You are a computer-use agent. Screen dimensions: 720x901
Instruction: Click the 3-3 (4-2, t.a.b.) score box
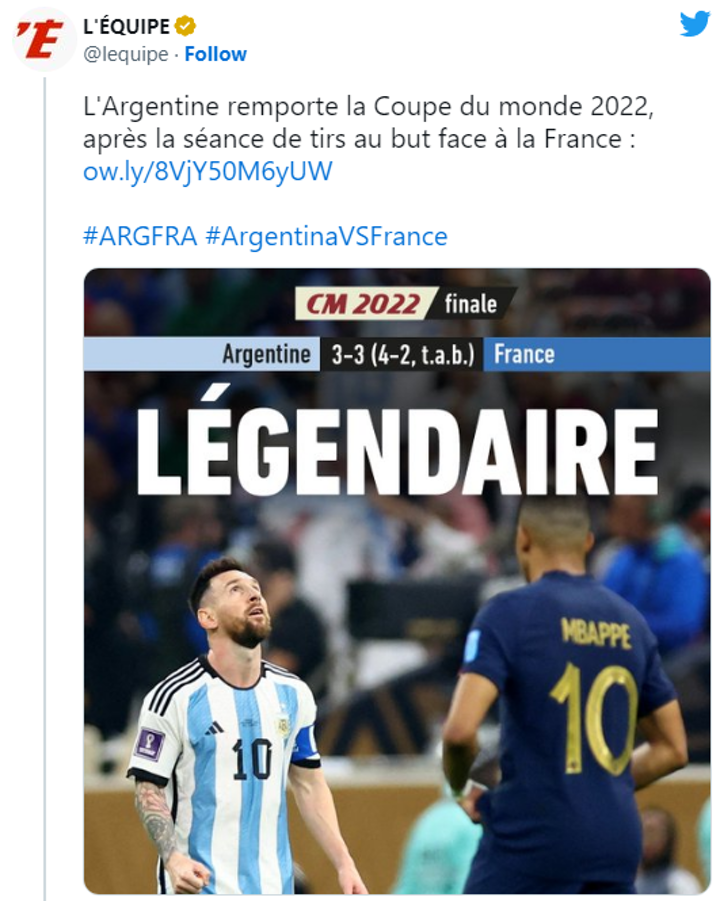point(402,354)
